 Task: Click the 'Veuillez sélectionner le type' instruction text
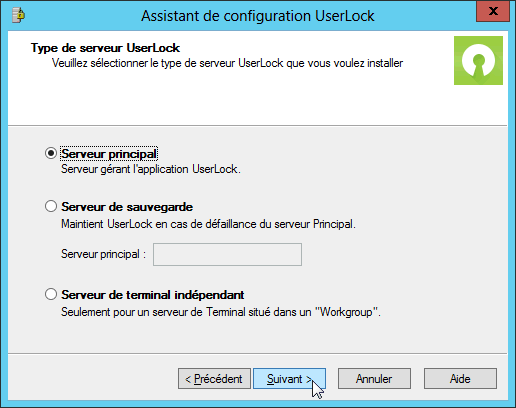(227, 63)
